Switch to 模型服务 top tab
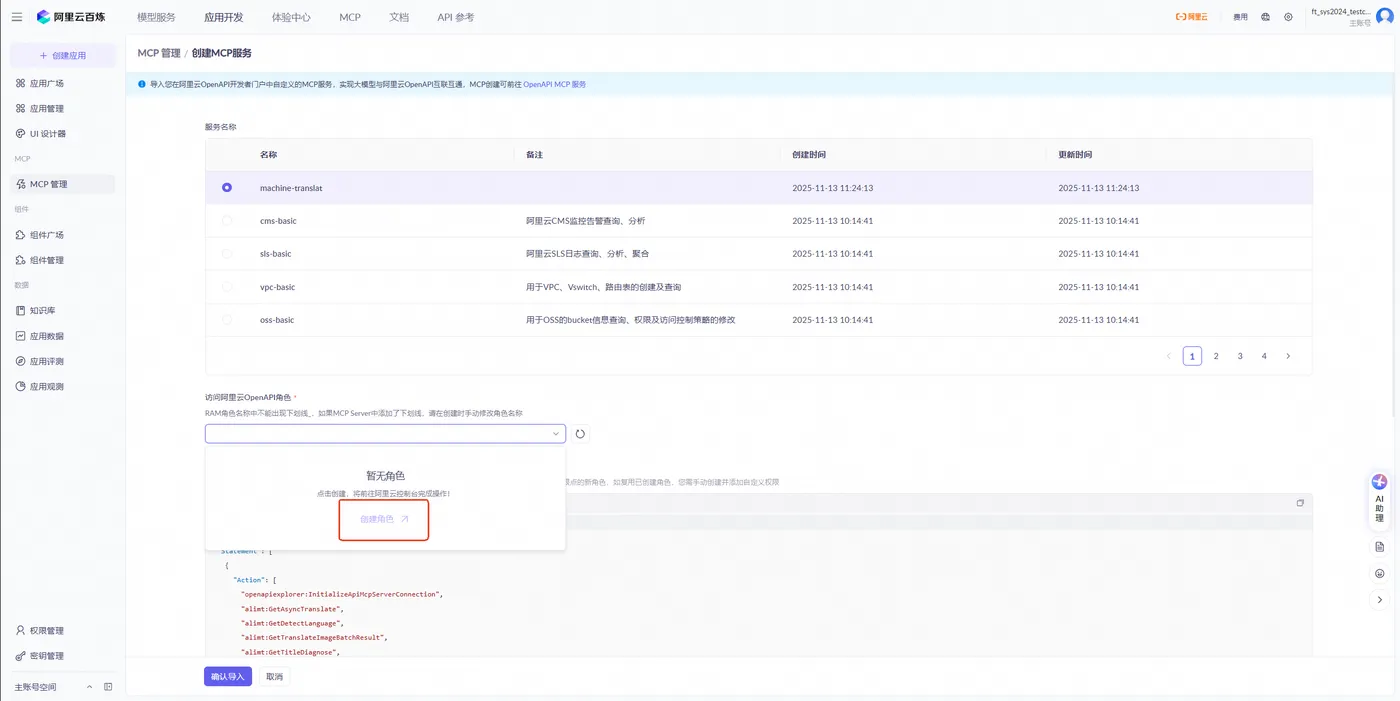This screenshot has height=701, width=1400. click(x=156, y=17)
